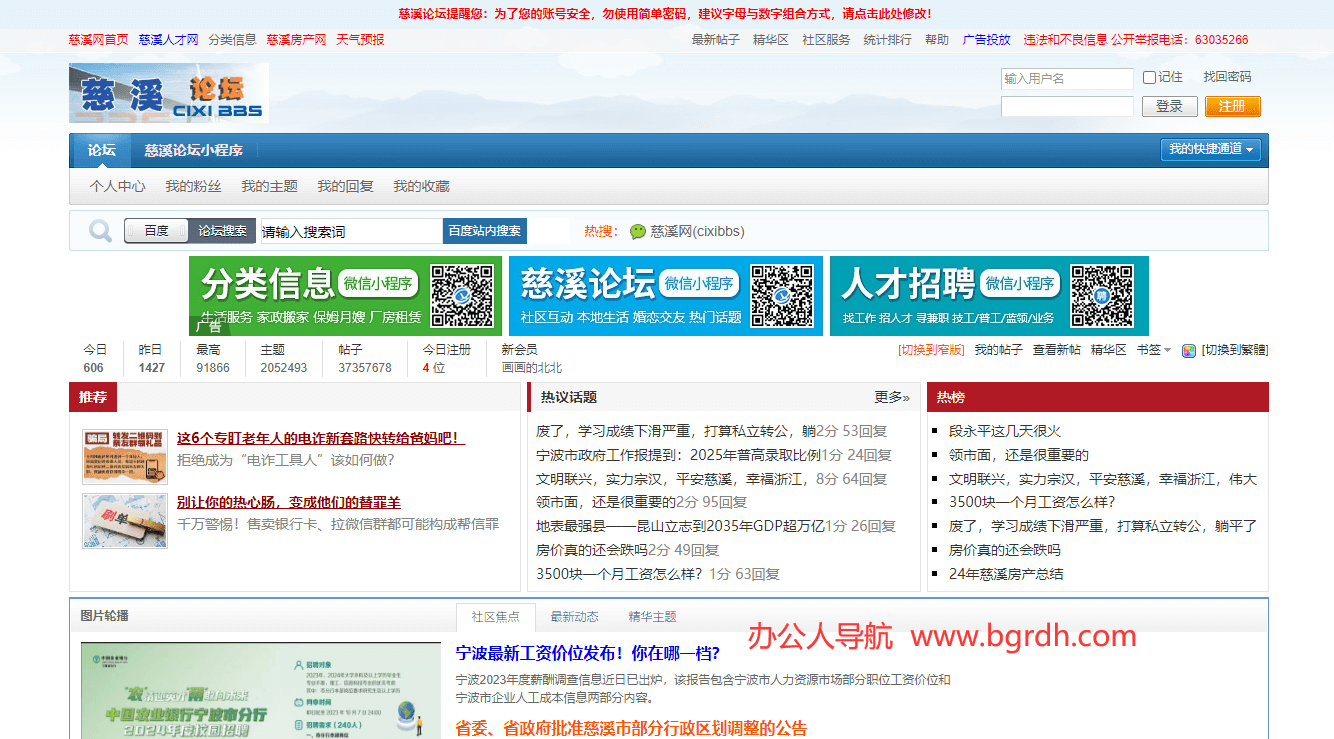The width and height of the screenshot is (1334, 739).
Task: Select the 精华主题 tab
Action: [x=652, y=617]
